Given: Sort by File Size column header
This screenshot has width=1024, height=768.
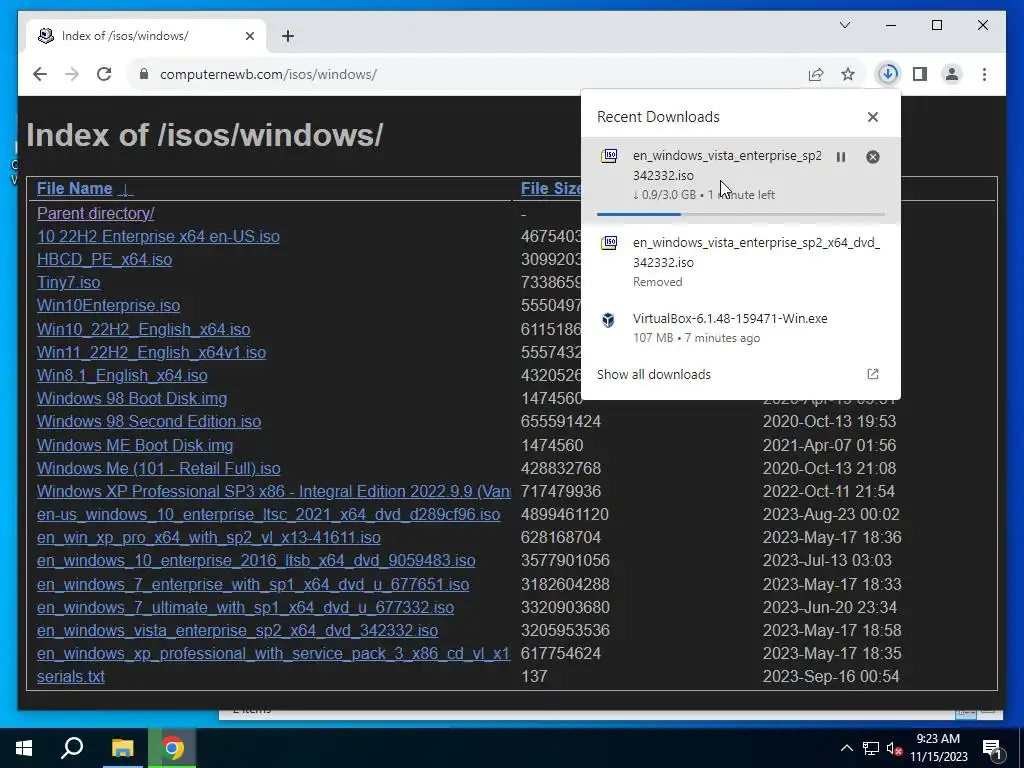Looking at the screenshot, I should pos(551,189).
